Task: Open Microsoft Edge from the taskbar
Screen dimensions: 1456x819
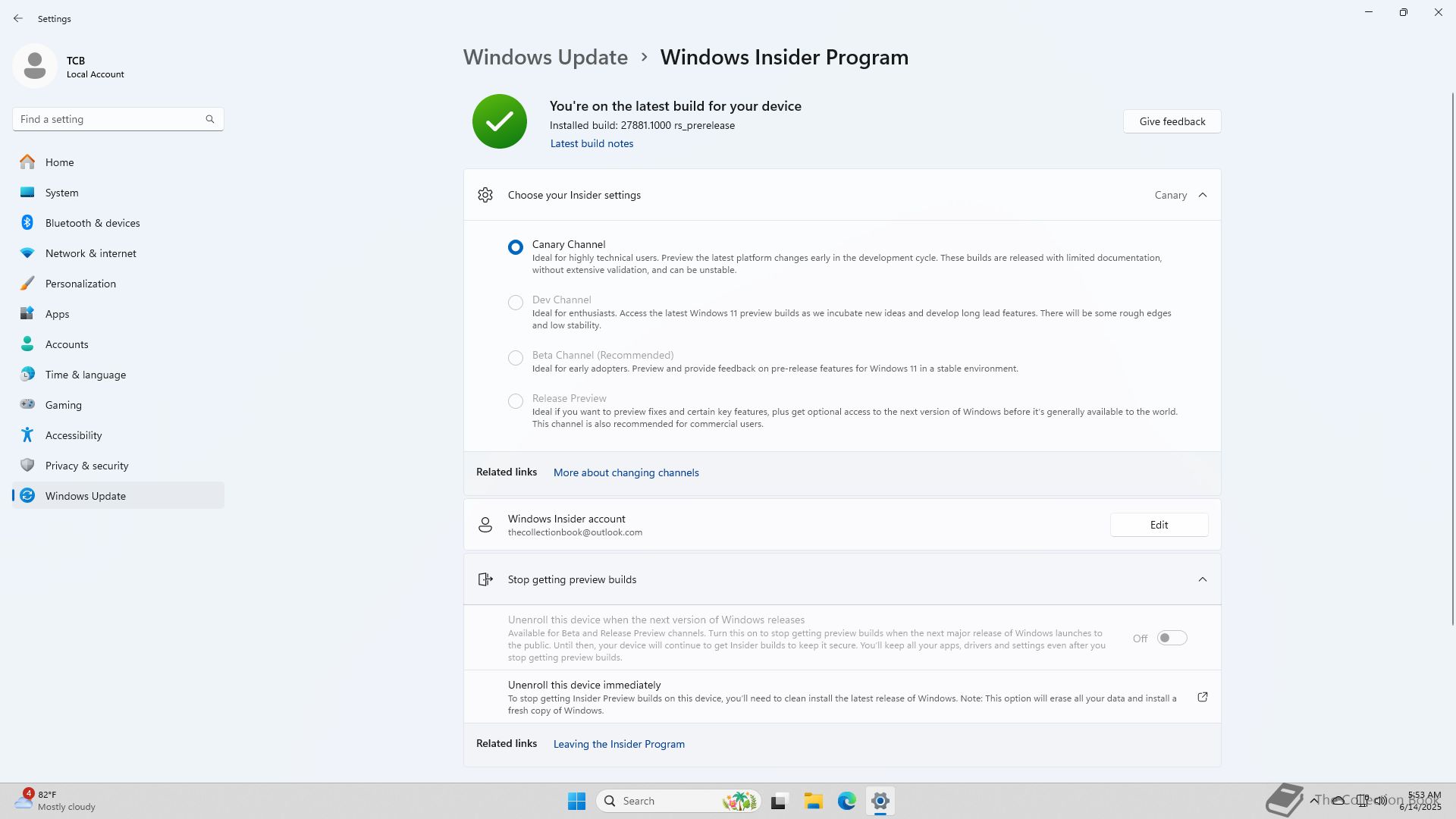Action: (846, 801)
